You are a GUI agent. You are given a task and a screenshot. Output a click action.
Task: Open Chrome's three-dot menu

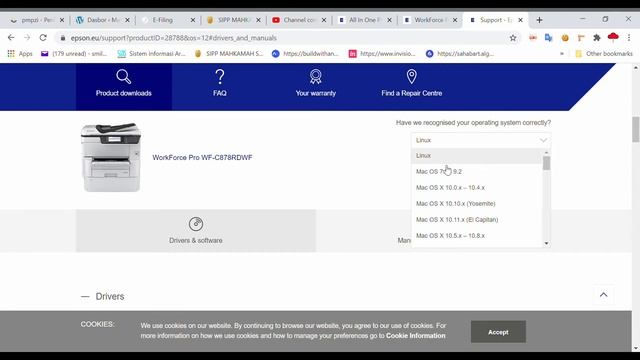point(629,38)
